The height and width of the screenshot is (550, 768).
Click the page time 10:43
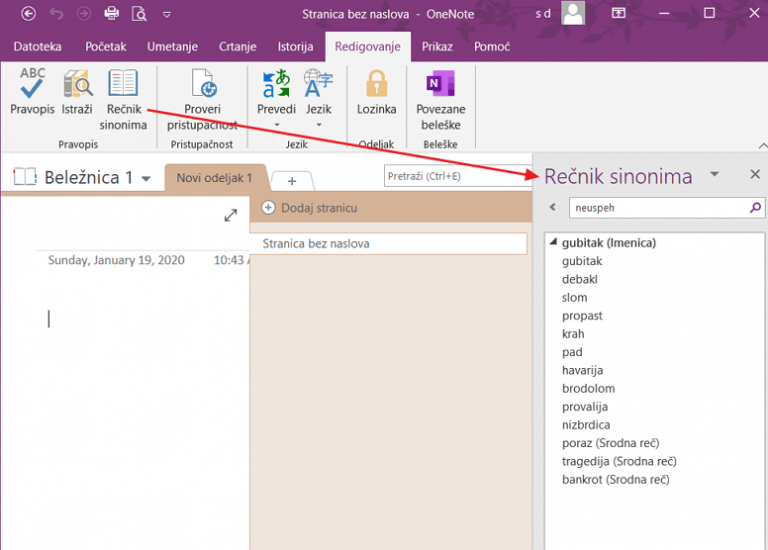tap(229, 260)
